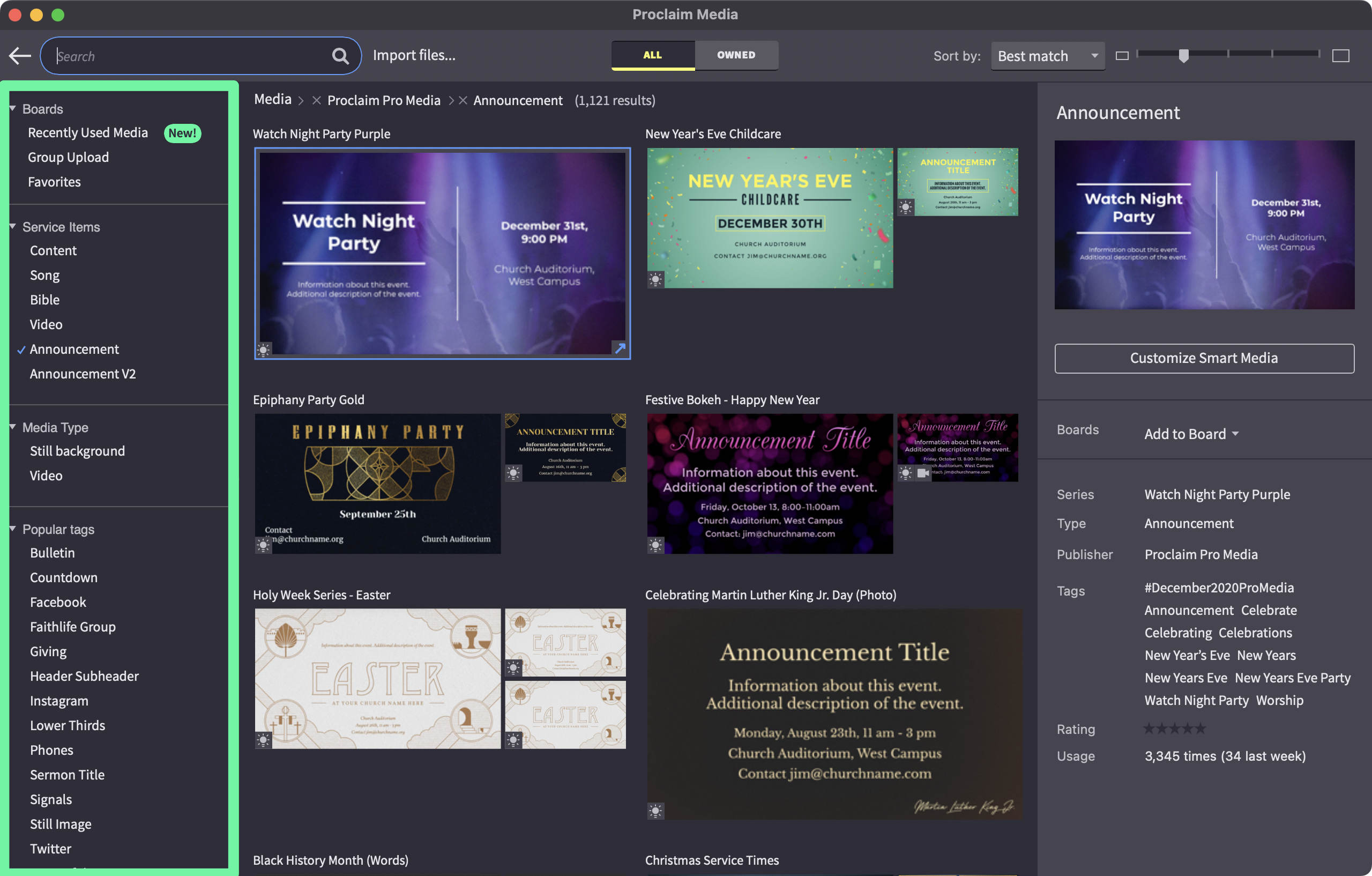Click the Import files link
This screenshot has height=876, width=1372.
coord(414,55)
